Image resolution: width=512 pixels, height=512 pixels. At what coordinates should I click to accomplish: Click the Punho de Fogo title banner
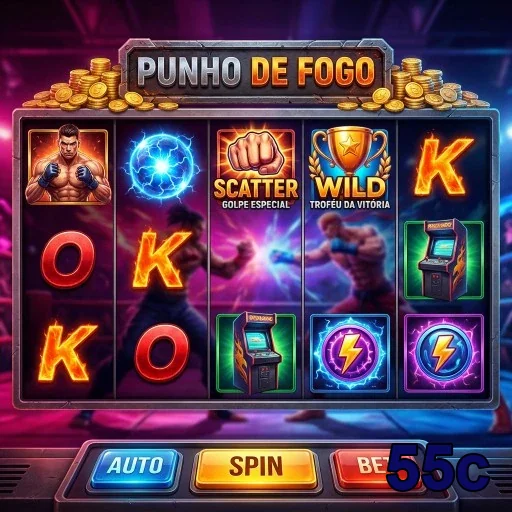pos(256,71)
